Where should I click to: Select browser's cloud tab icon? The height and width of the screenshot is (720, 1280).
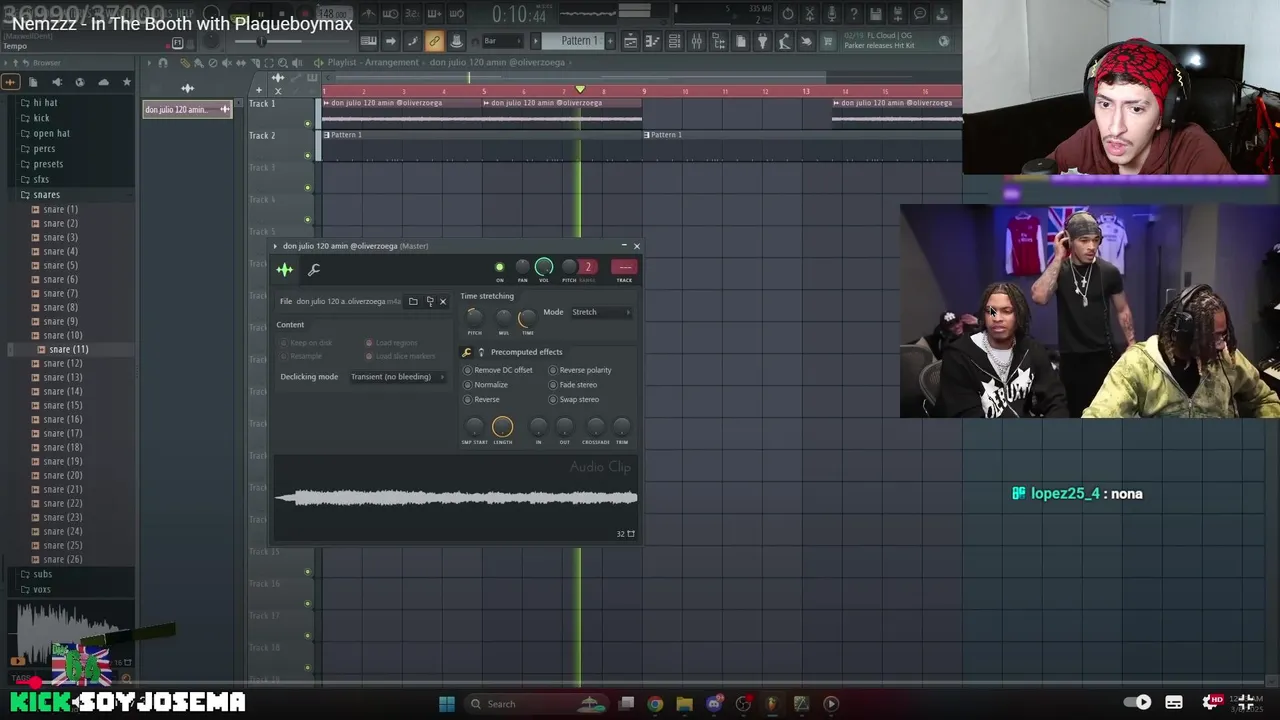(x=104, y=82)
